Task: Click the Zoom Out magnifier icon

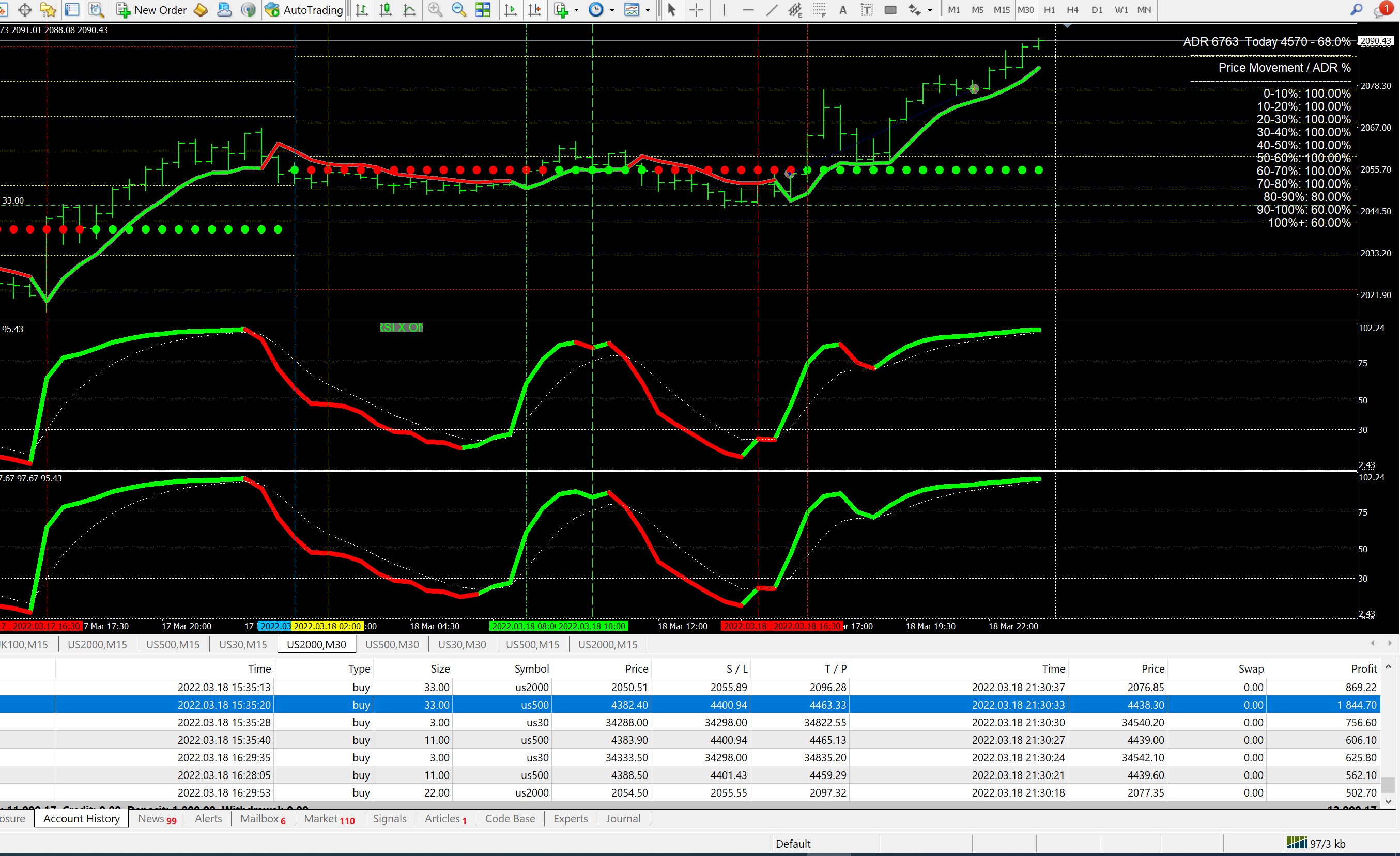Action: [458, 10]
